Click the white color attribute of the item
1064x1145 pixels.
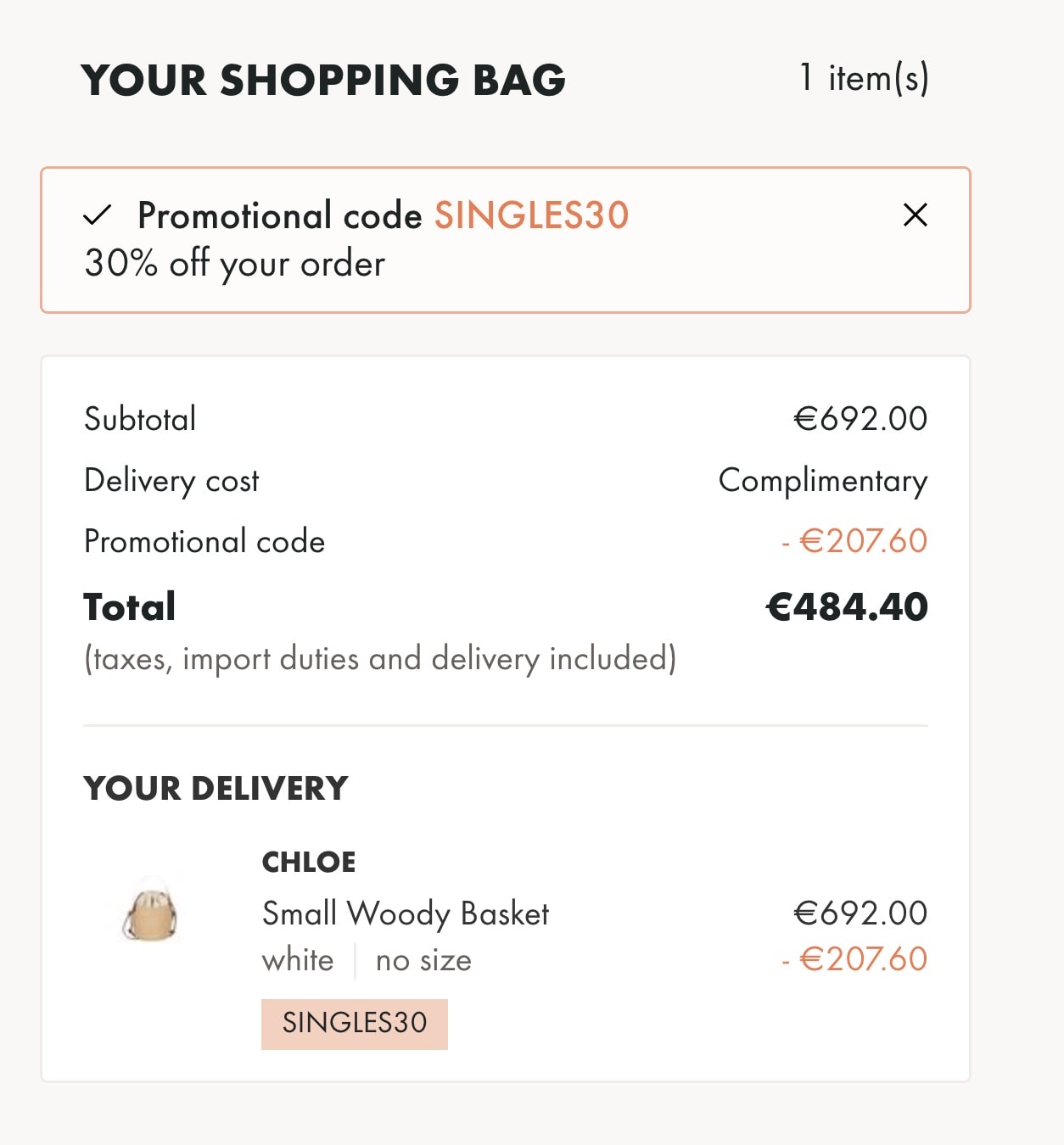tap(298, 960)
